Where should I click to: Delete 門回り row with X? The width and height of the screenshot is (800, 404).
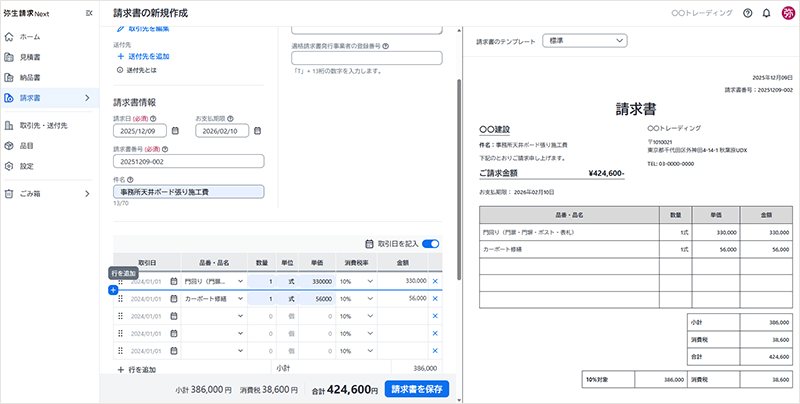point(435,281)
